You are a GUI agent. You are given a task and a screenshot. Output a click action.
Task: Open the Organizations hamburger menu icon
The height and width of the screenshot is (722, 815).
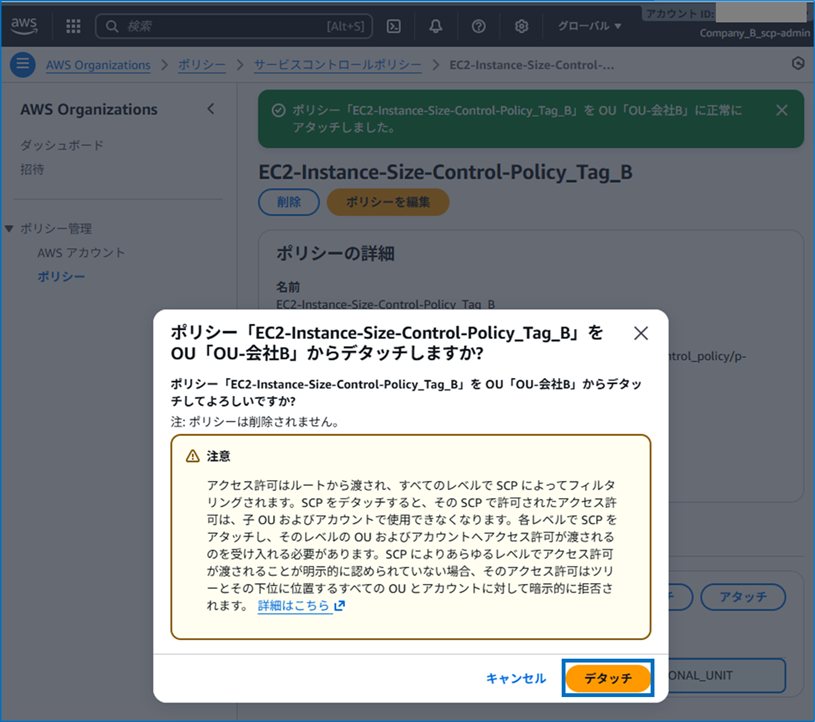coord(23,65)
